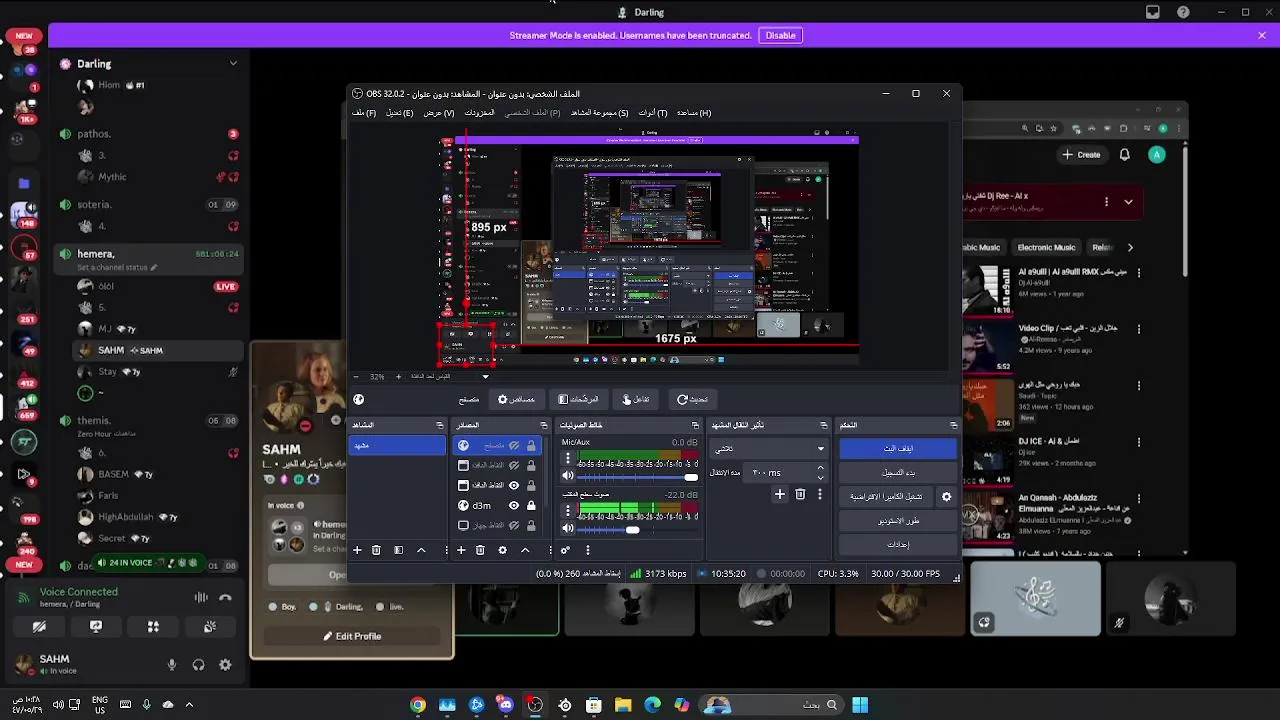Disconnect Discord voice call phone icon
The height and width of the screenshot is (720, 1280).
coord(225,598)
